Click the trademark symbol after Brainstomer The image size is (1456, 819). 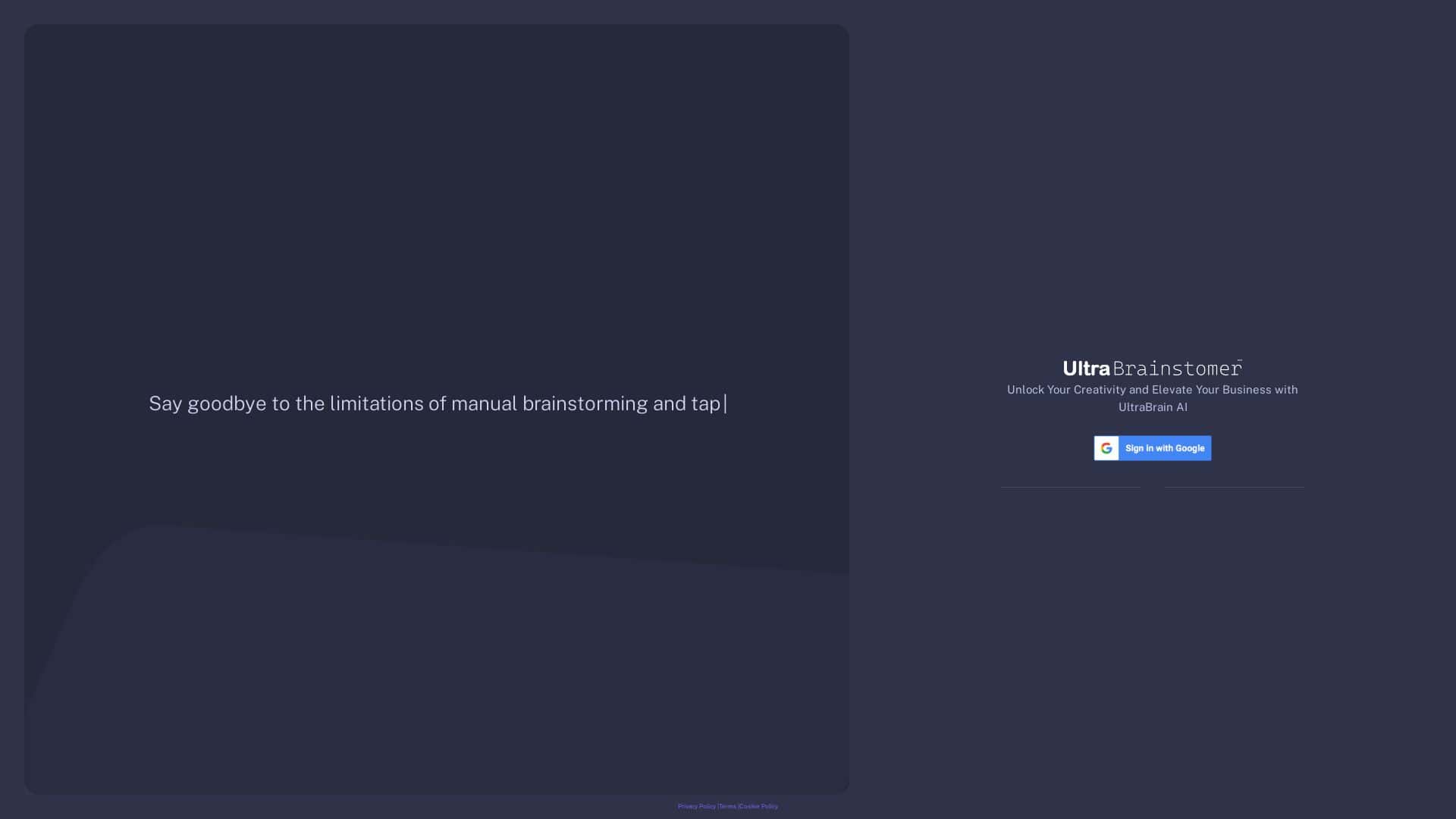tap(1241, 362)
